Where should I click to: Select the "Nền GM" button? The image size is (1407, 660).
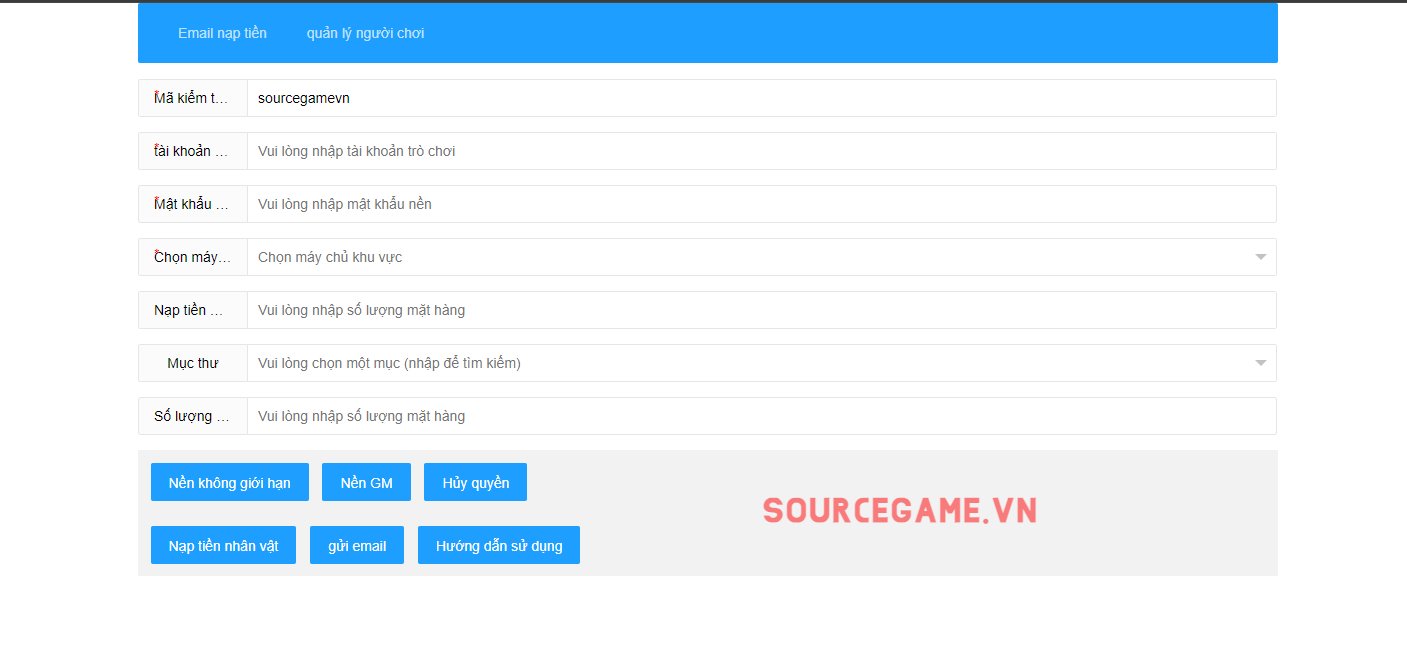[x=367, y=482]
